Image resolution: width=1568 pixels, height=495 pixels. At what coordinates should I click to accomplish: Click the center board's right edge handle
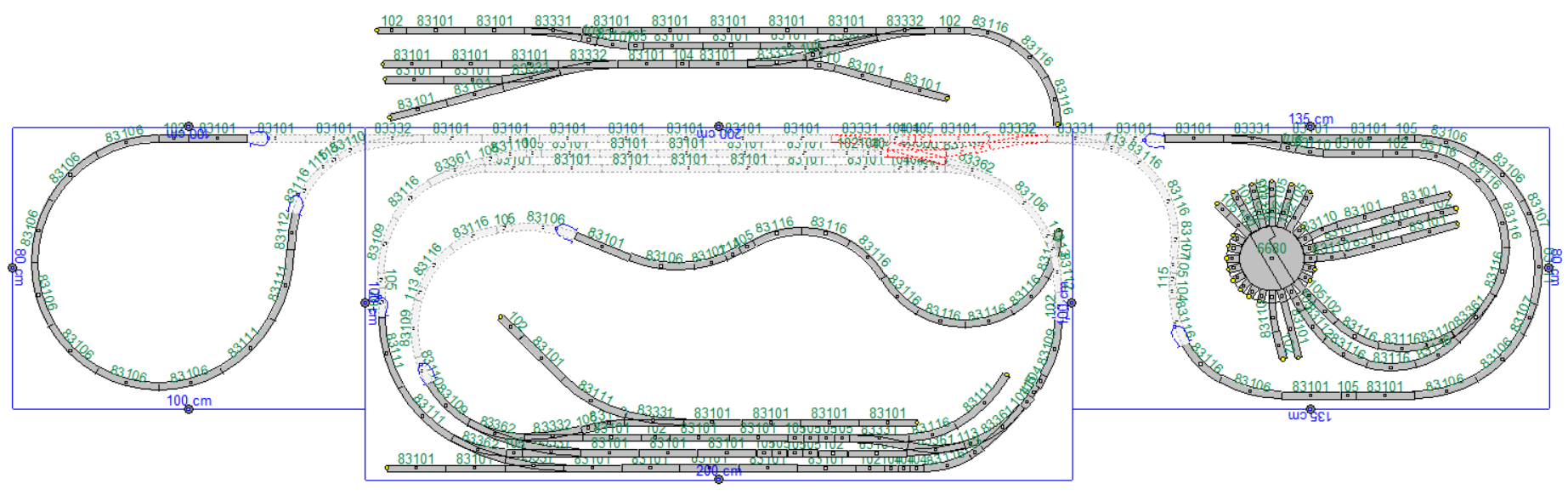click(1072, 302)
